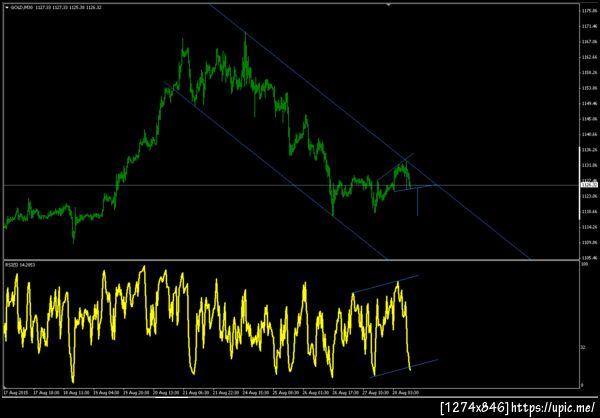
Task: Click the chart shift triangle at top
Action: [388, 5]
